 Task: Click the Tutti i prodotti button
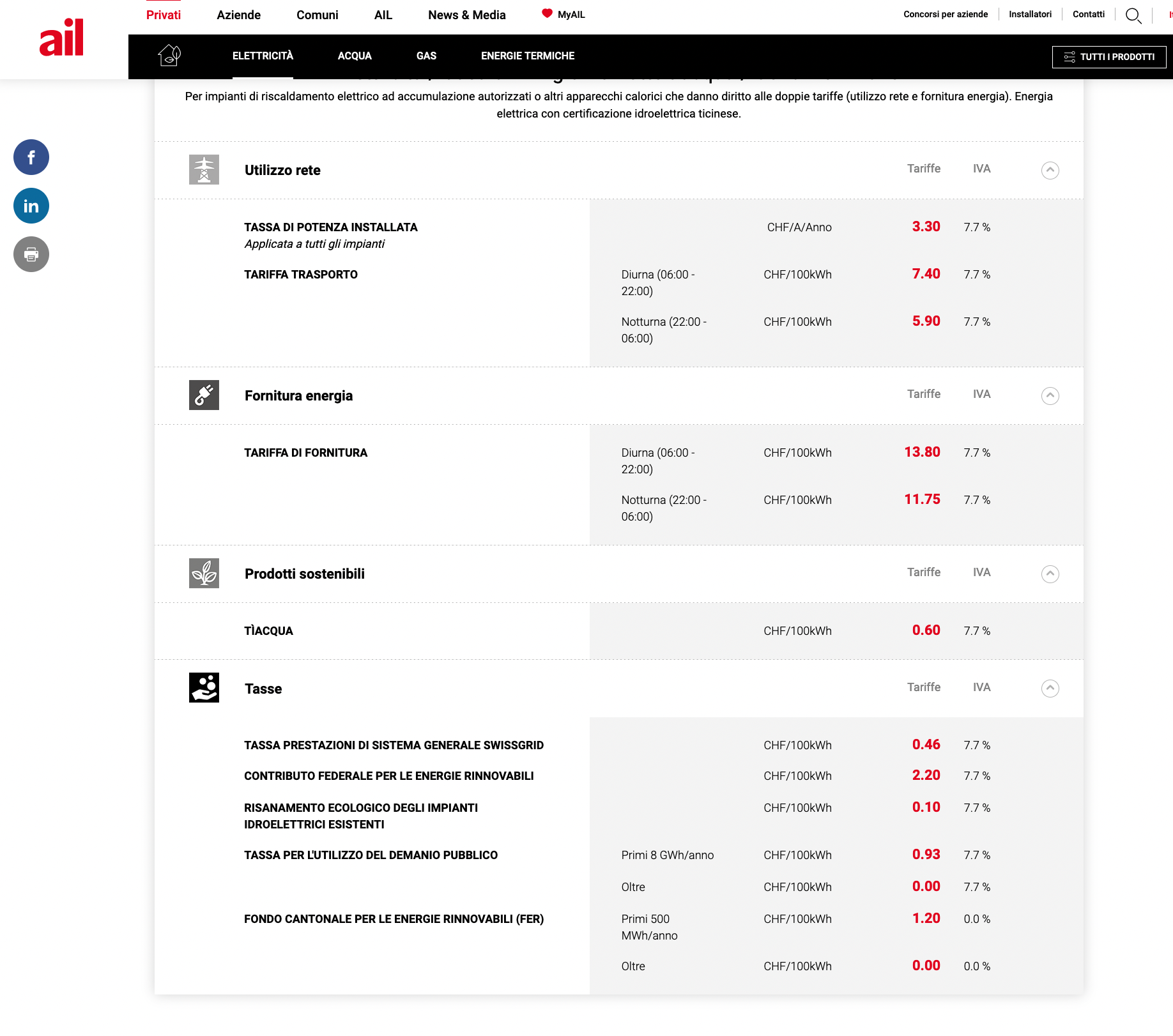tap(1108, 57)
